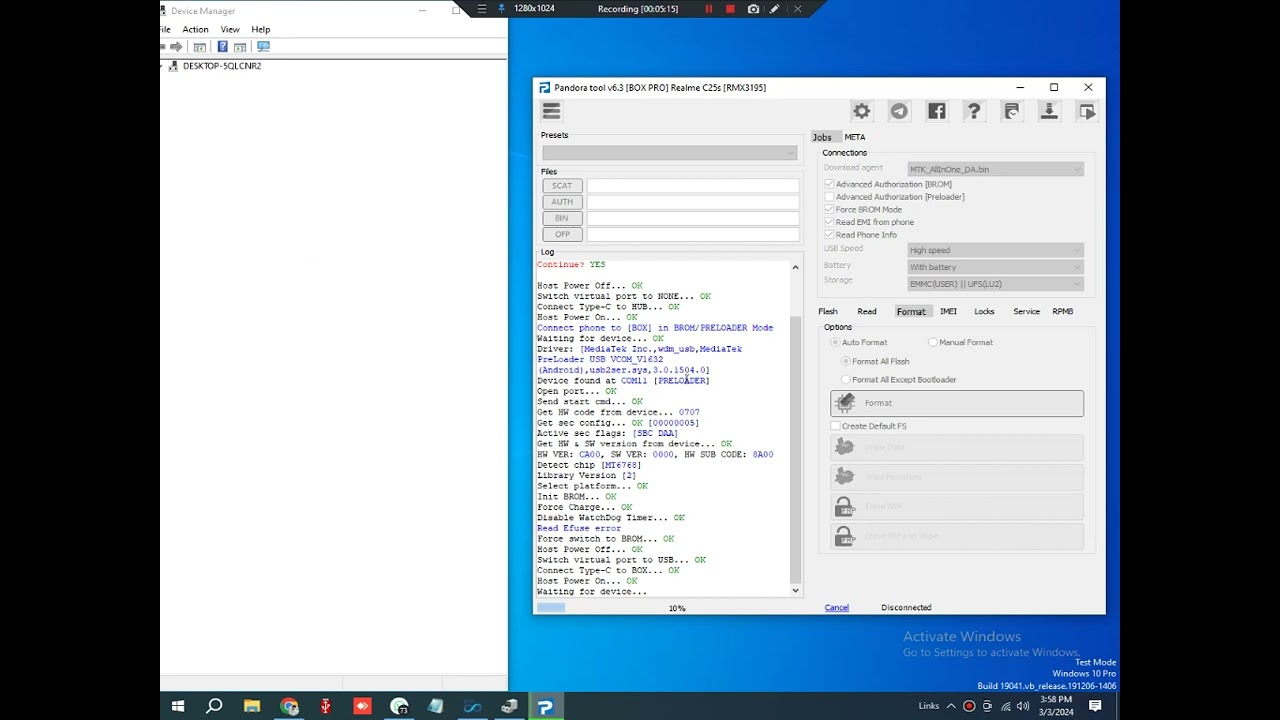Viewport: 1280px width, 720px height.
Task: Toggle Read Phone Info checkbox
Action: coord(829,235)
